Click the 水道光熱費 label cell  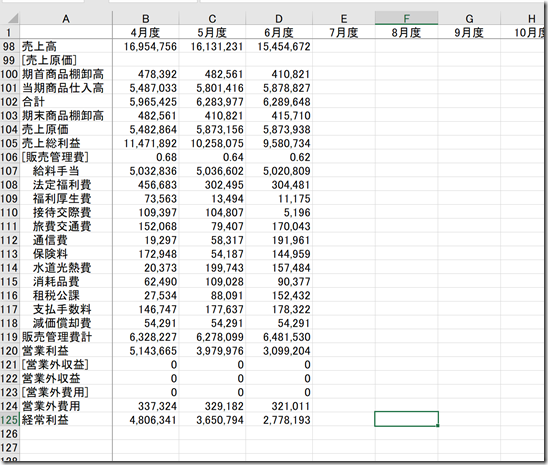coord(66,268)
